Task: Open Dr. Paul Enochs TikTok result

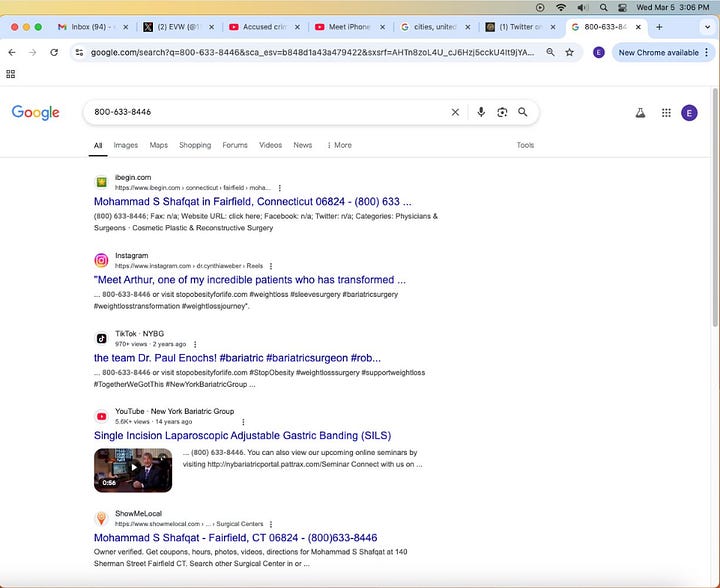Action: (x=237, y=358)
